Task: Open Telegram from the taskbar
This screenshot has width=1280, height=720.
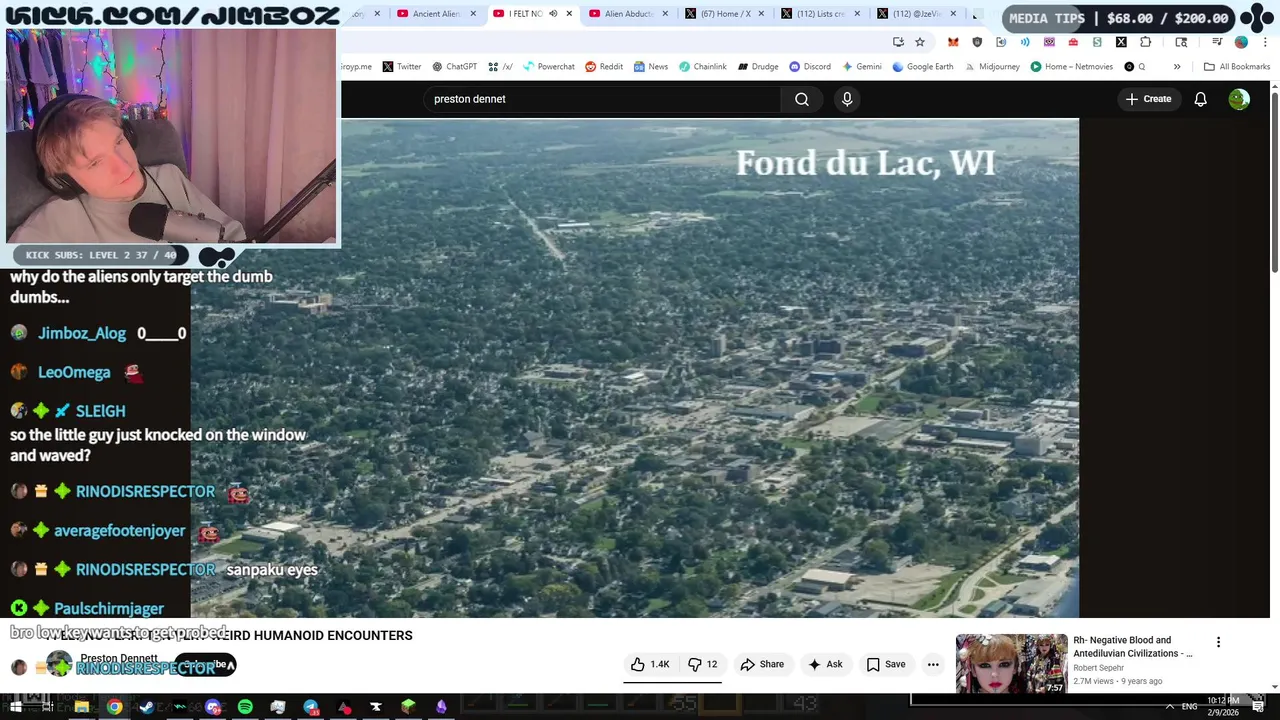Action: click(311, 707)
